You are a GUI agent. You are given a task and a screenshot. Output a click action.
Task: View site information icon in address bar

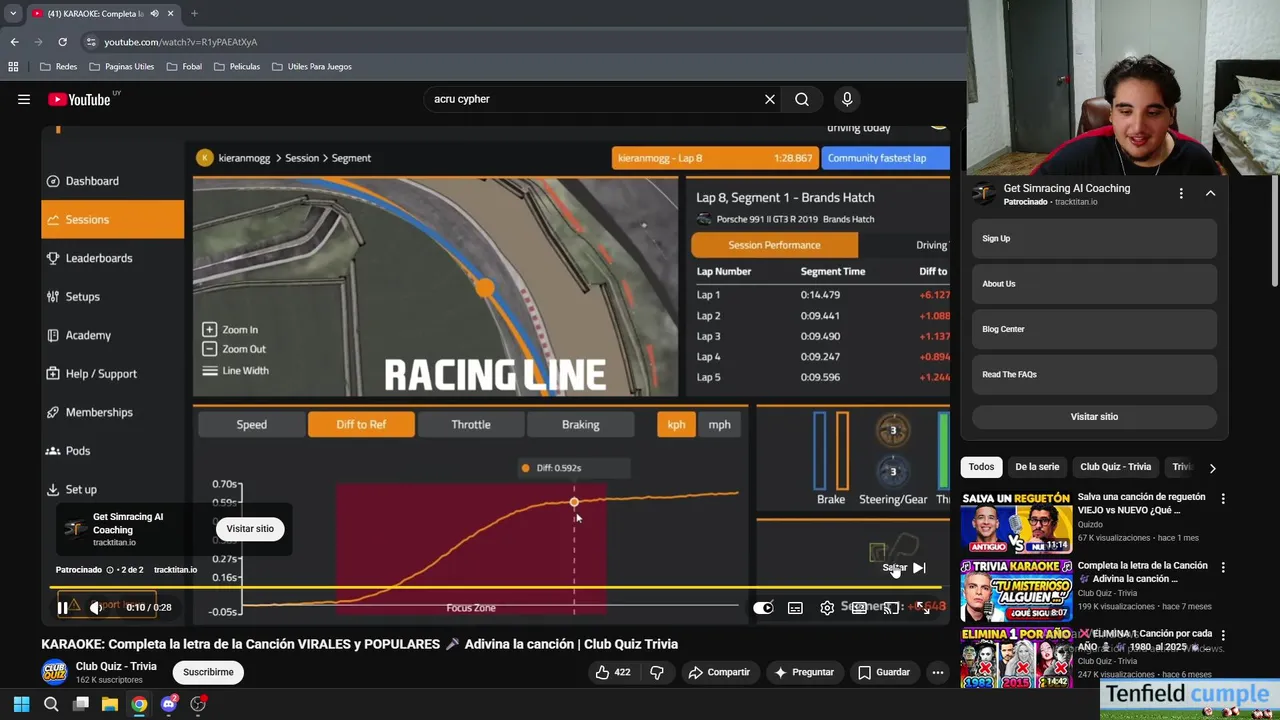pos(91,42)
